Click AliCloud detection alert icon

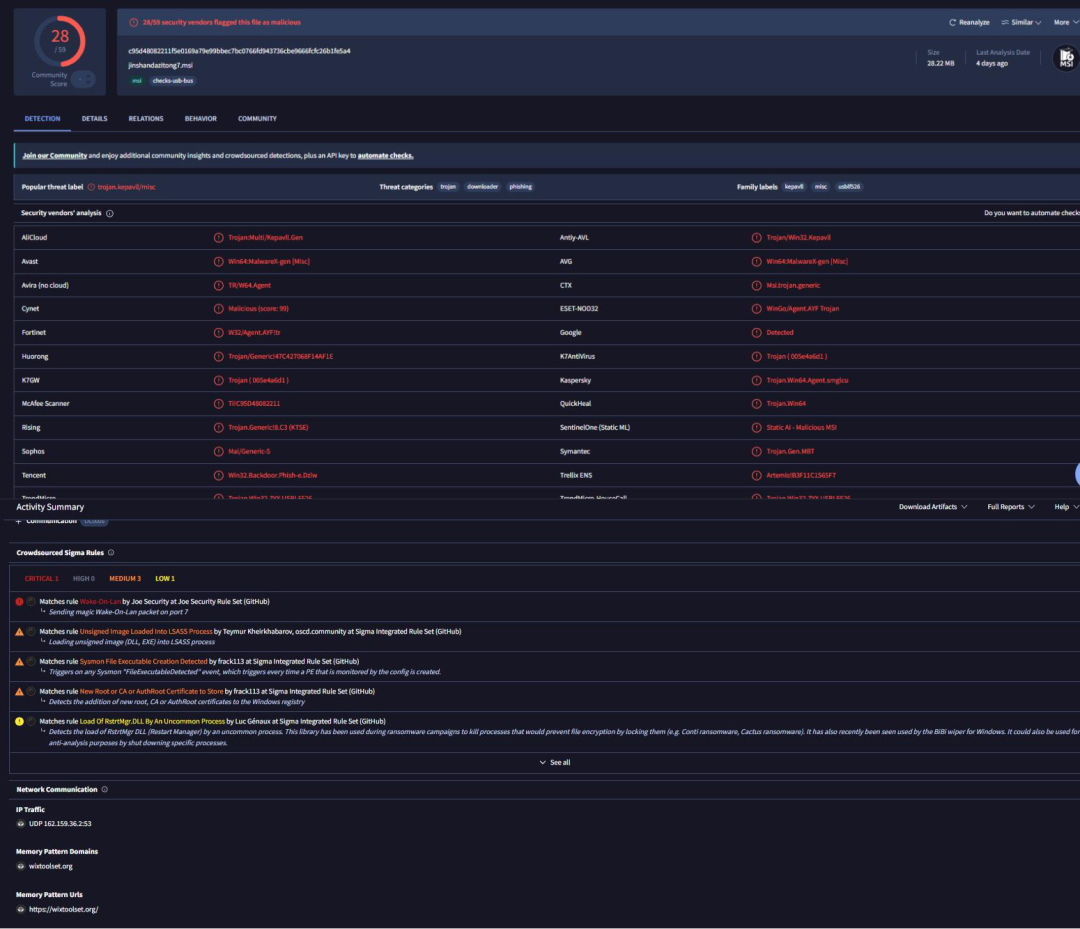tap(218, 238)
